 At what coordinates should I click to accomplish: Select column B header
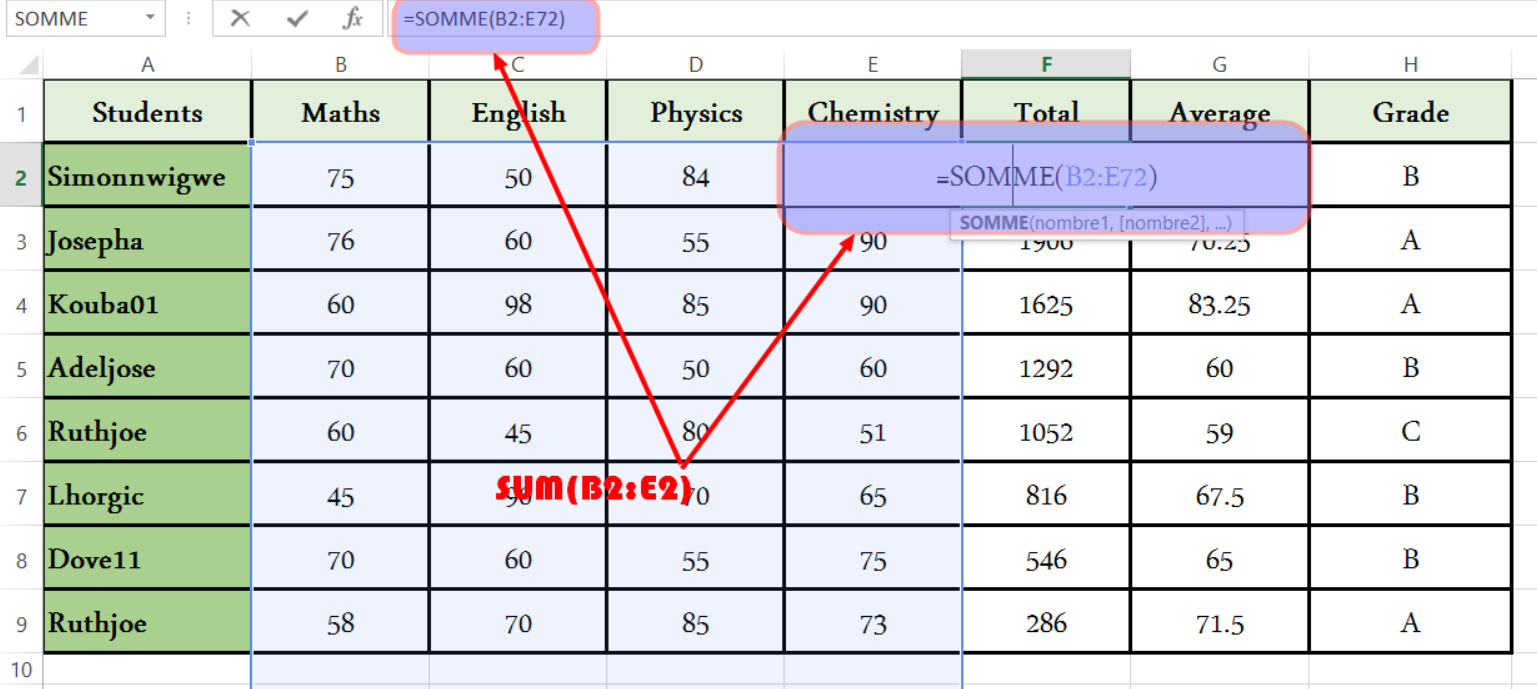click(x=340, y=65)
